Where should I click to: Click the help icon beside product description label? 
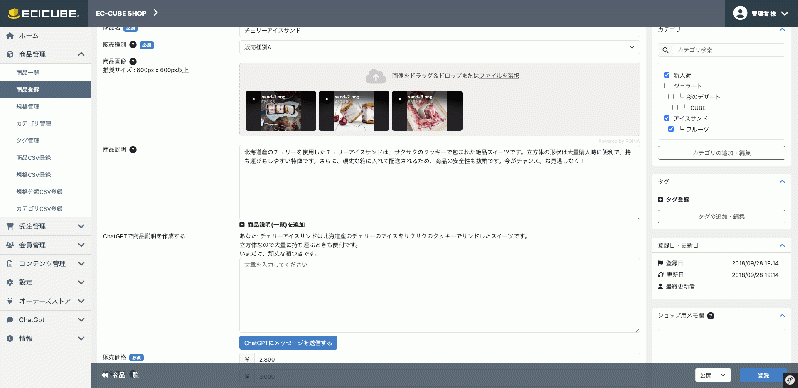click(x=133, y=150)
